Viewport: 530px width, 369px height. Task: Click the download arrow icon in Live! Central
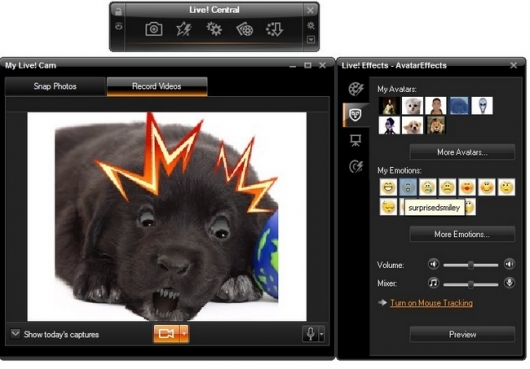tap(274, 29)
